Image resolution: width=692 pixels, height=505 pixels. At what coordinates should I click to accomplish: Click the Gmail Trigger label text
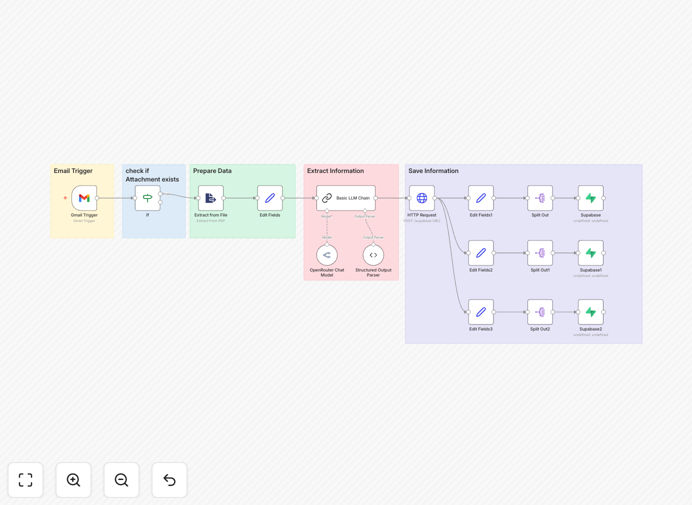click(x=84, y=215)
